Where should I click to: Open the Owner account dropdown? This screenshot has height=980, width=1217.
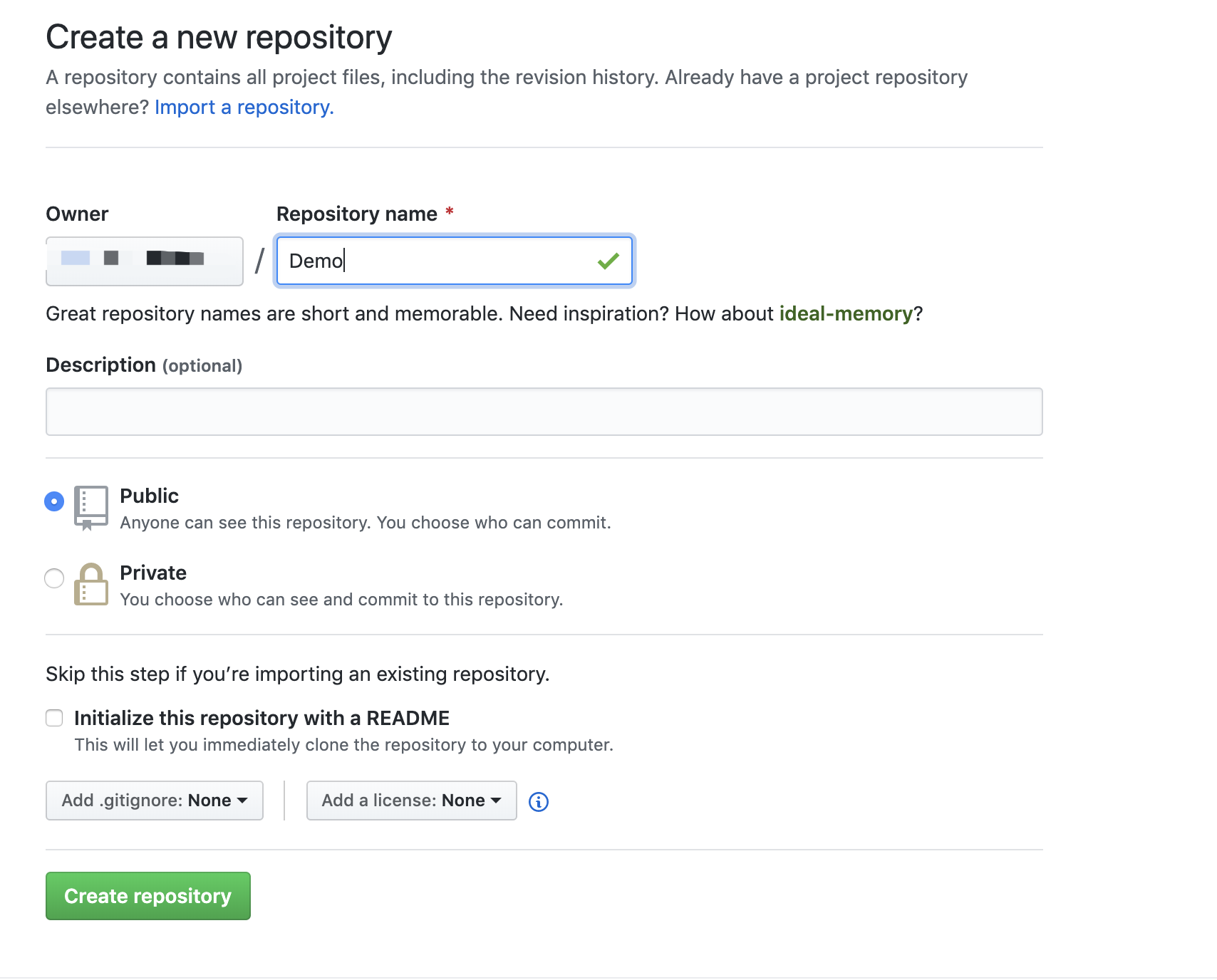145,261
